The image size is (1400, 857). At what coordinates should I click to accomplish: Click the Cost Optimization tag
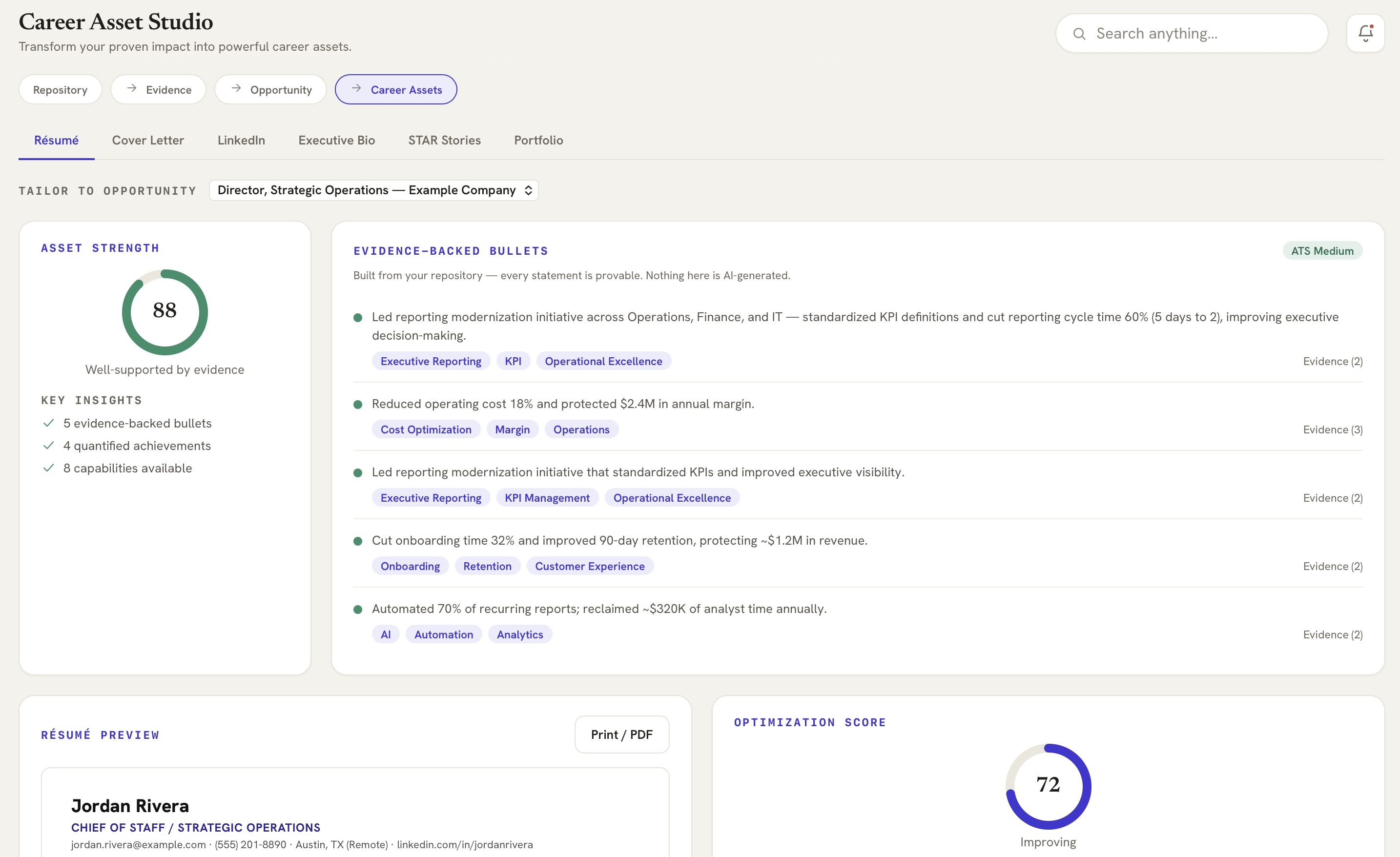point(426,429)
